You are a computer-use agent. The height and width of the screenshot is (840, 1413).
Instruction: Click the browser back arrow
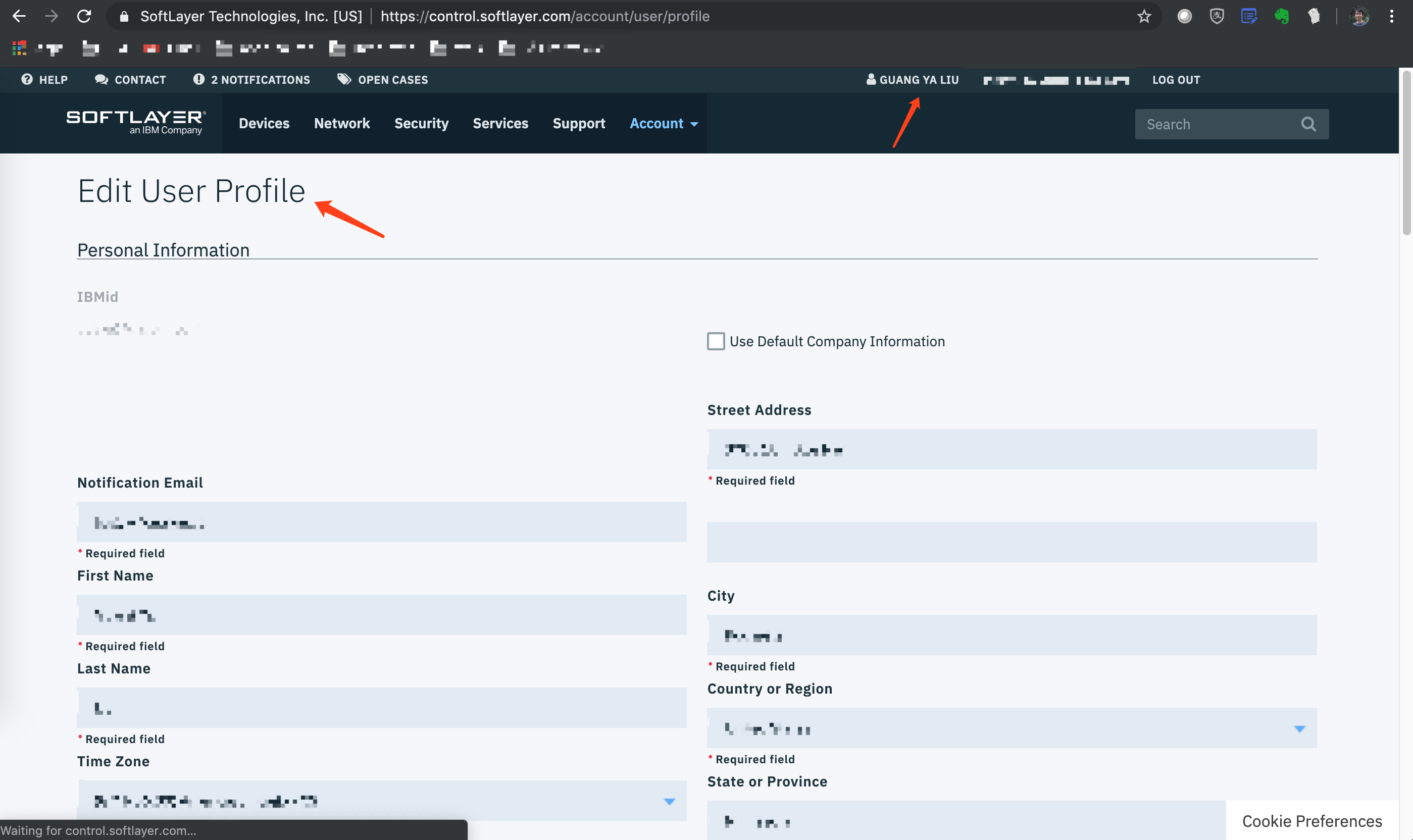pos(19,16)
